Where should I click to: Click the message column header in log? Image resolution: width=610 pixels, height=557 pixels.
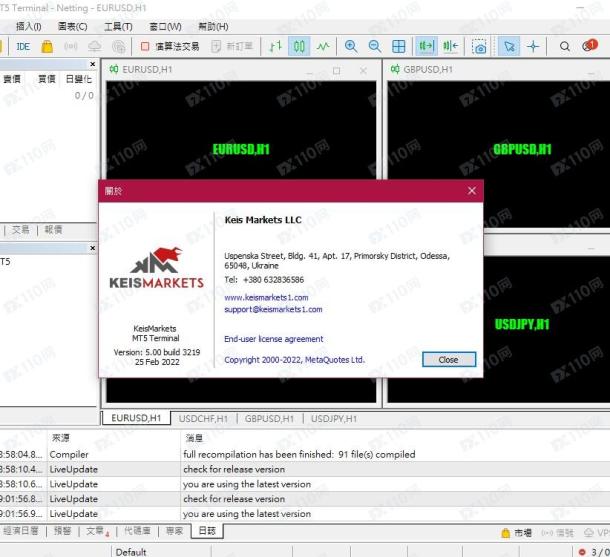194,438
